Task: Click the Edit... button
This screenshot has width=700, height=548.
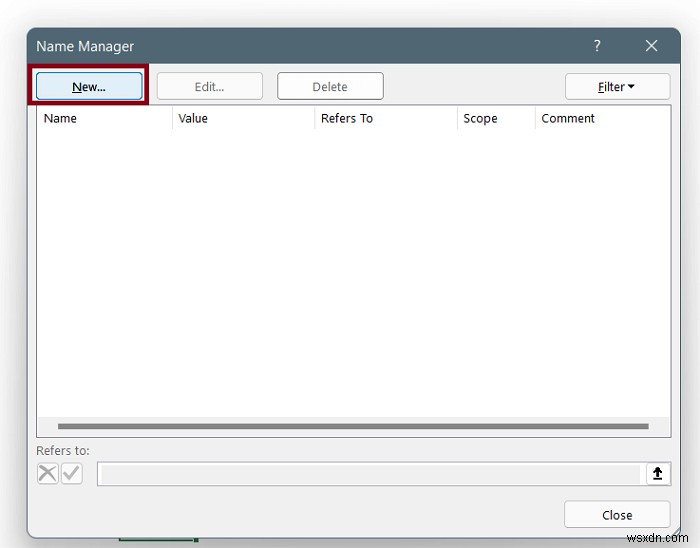Action: [x=209, y=86]
